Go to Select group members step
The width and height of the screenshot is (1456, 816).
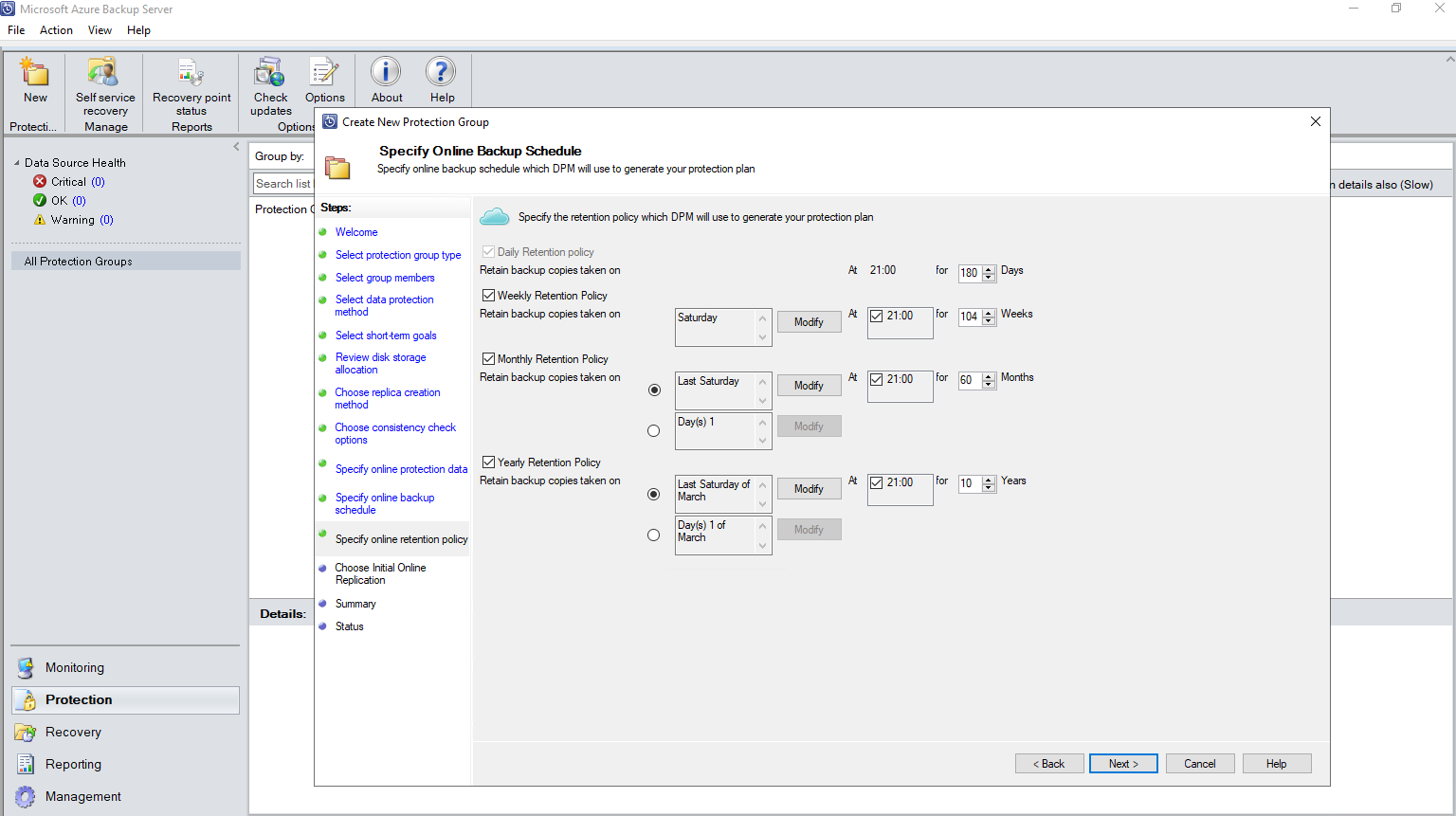click(x=385, y=278)
